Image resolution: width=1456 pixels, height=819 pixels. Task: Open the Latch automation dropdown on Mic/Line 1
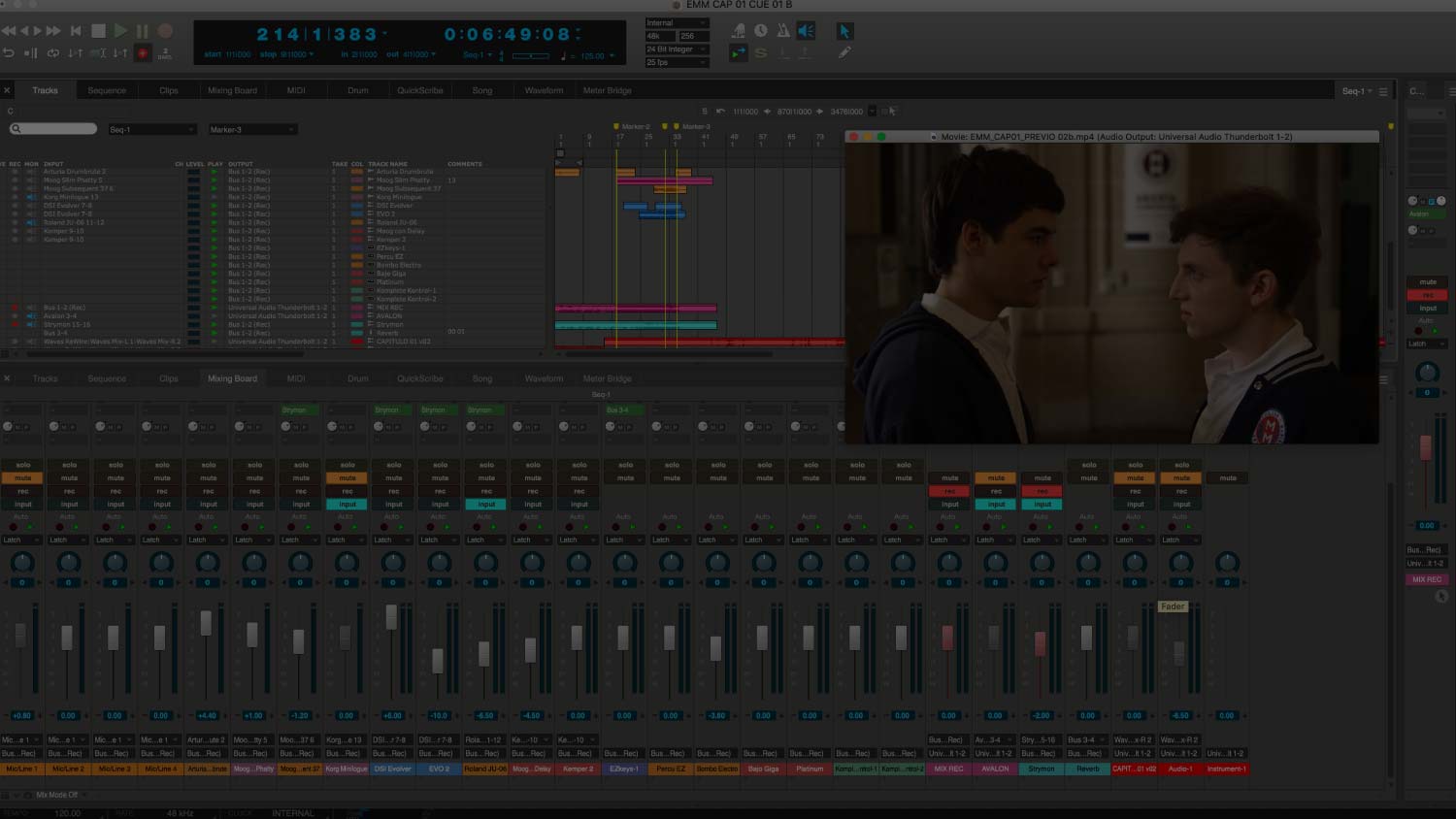[22, 540]
